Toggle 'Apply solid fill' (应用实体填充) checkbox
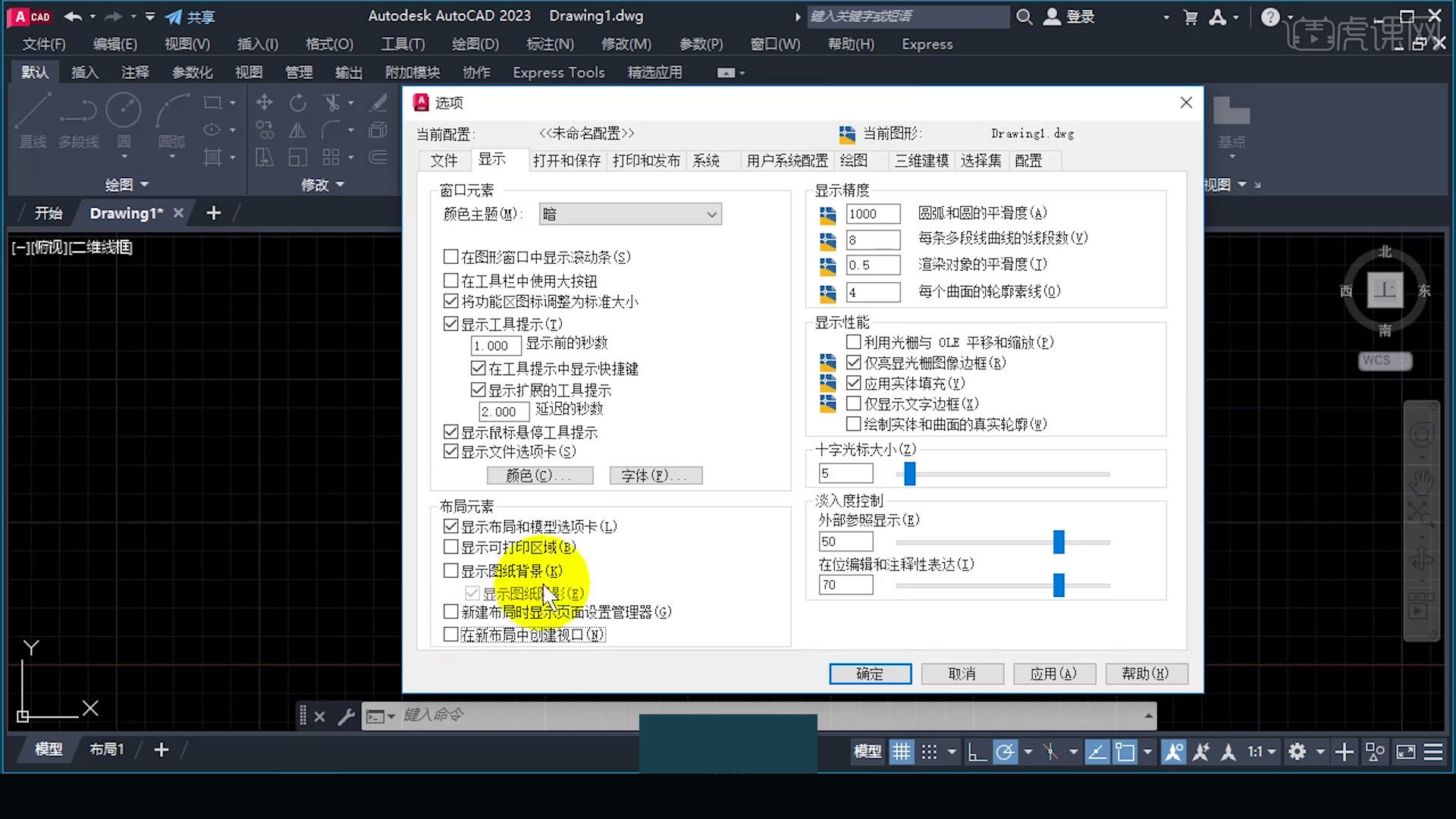The width and height of the screenshot is (1456, 819). click(853, 383)
